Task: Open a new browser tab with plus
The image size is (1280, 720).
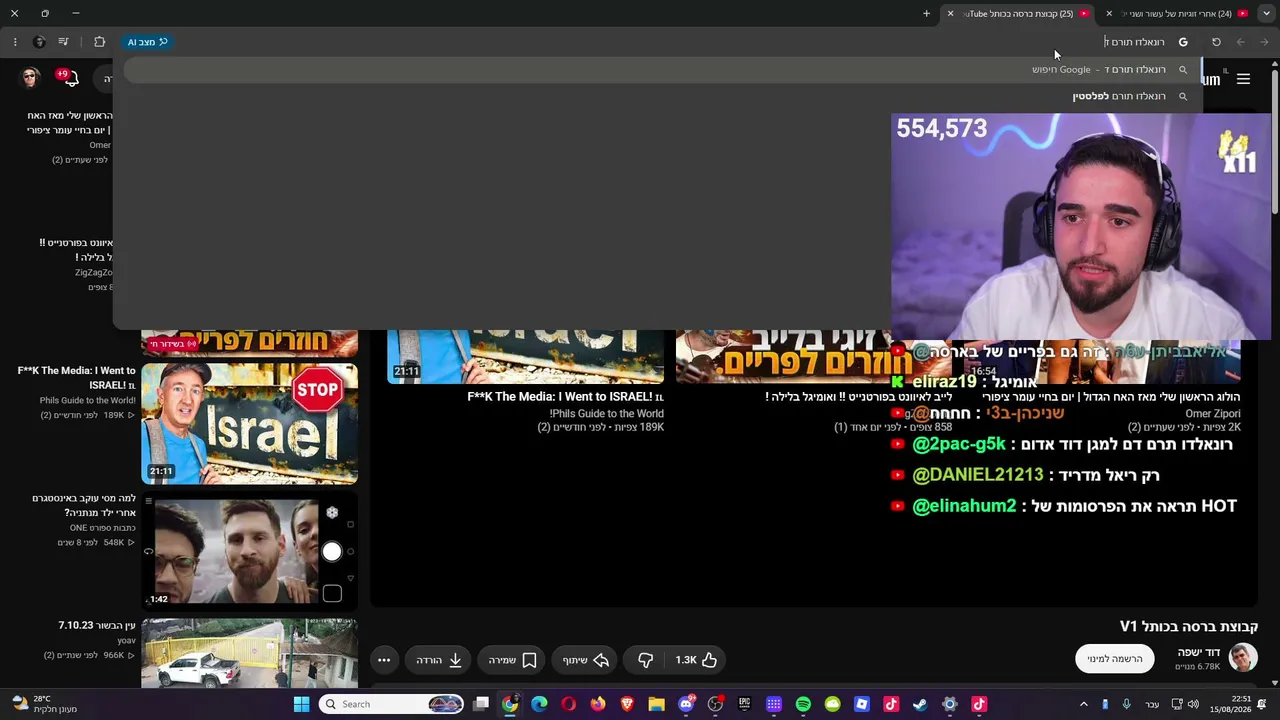Action: point(926,14)
